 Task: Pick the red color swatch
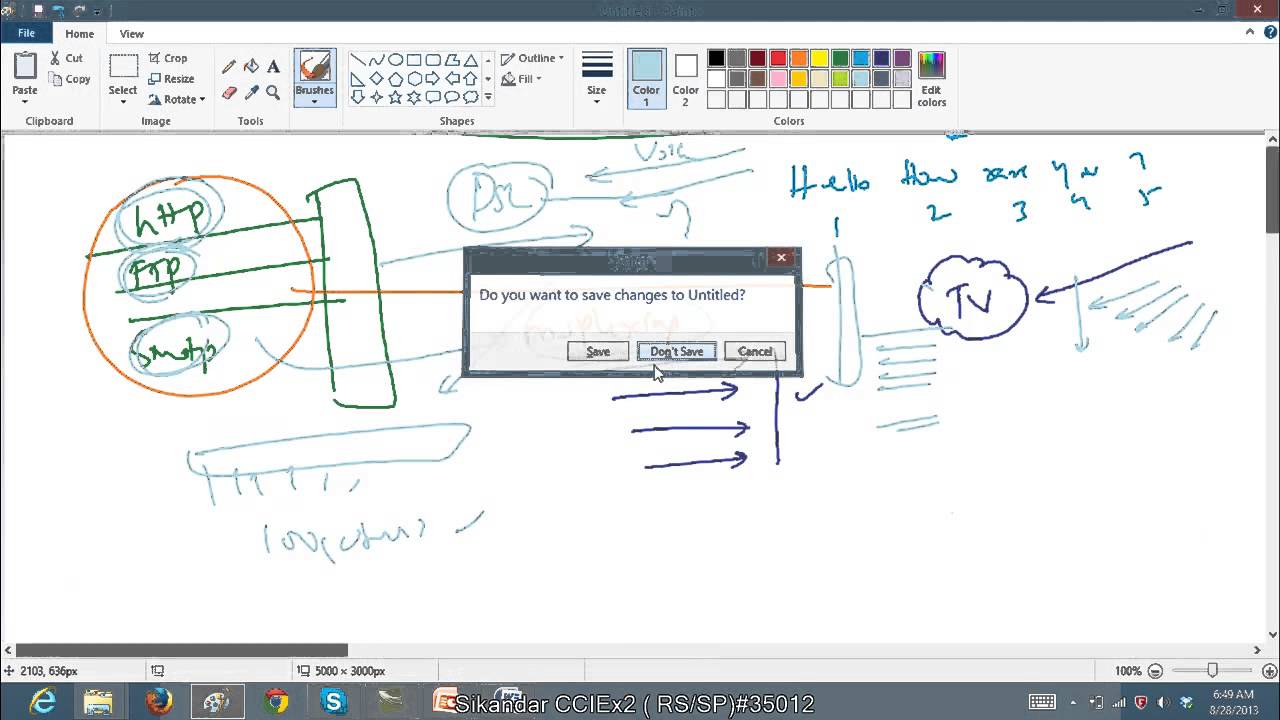click(x=778, y=58)
